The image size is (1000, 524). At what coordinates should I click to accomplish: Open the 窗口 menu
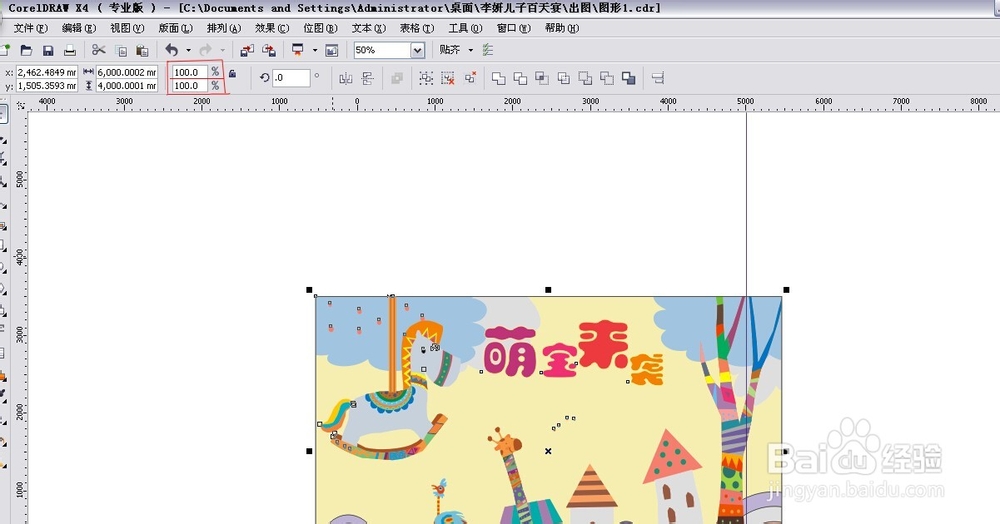[513, 28]
